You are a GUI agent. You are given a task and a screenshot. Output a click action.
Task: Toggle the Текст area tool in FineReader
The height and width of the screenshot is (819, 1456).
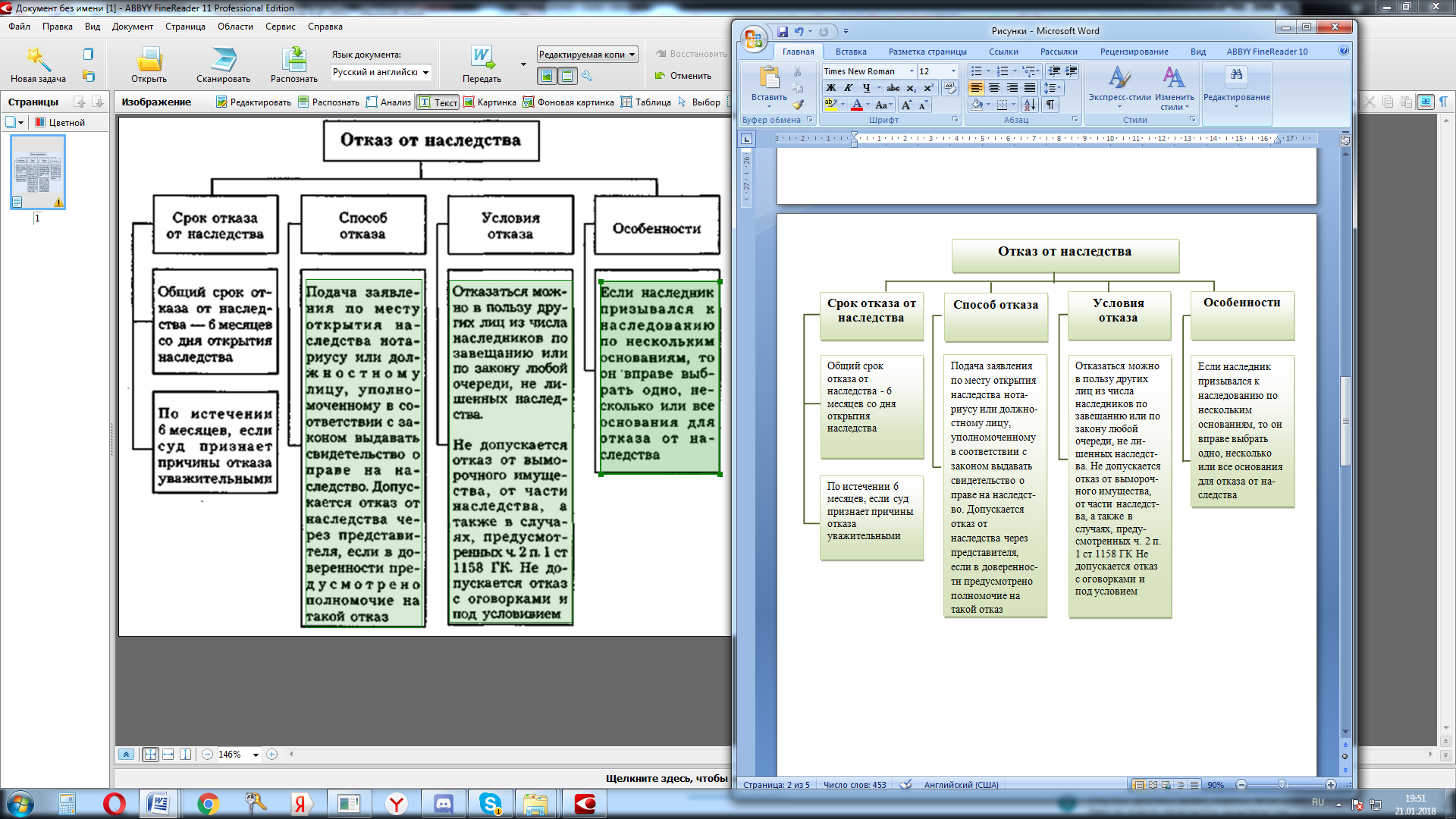point(438,102)
